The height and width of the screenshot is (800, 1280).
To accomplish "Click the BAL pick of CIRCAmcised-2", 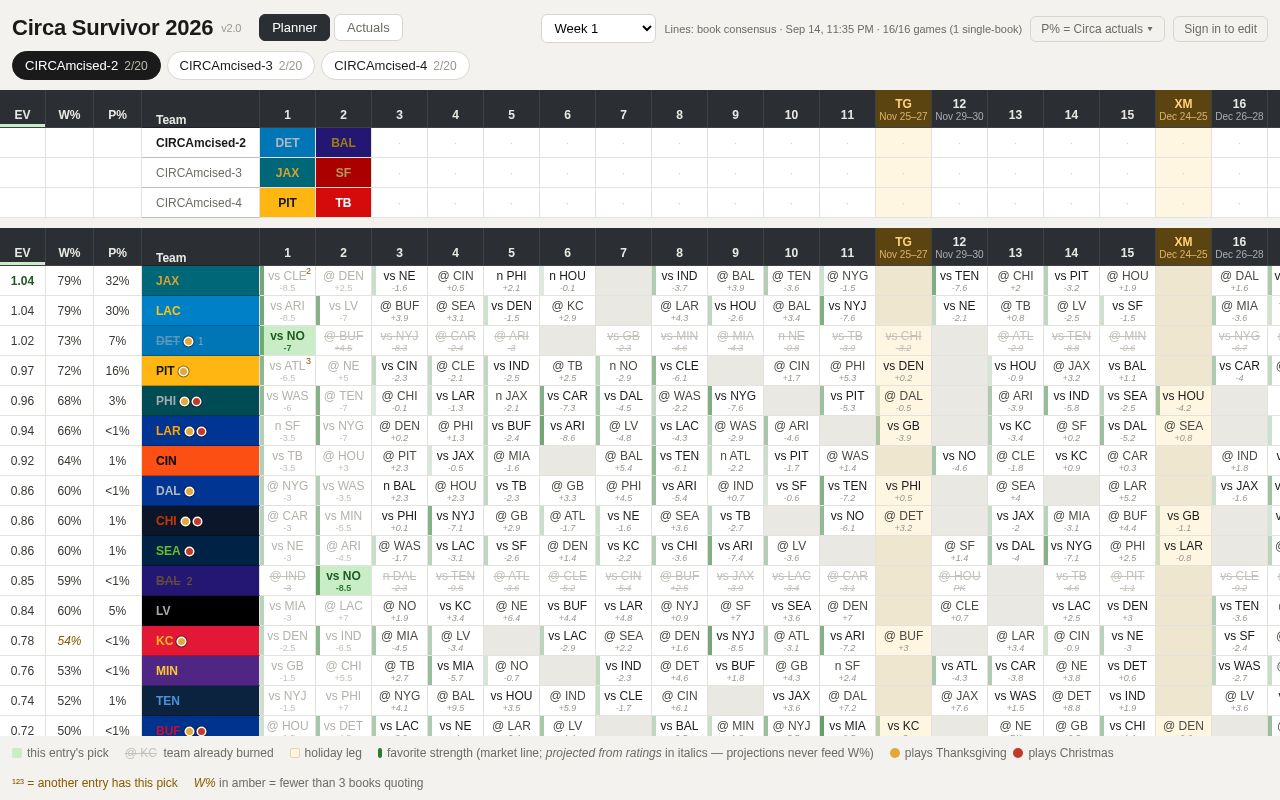I will click(x=343, y=143).
